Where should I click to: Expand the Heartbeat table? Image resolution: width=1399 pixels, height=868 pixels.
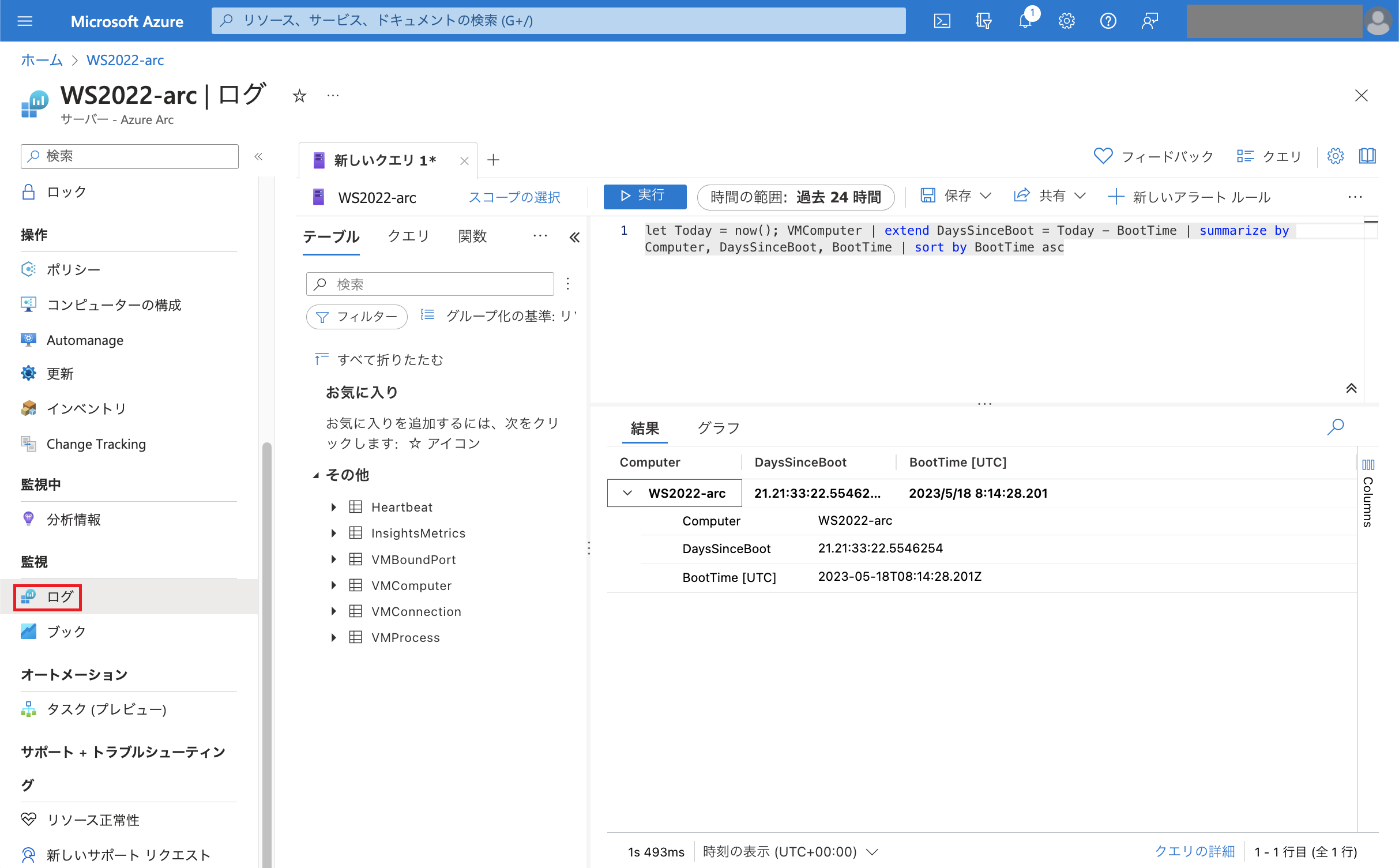point(333,508)
